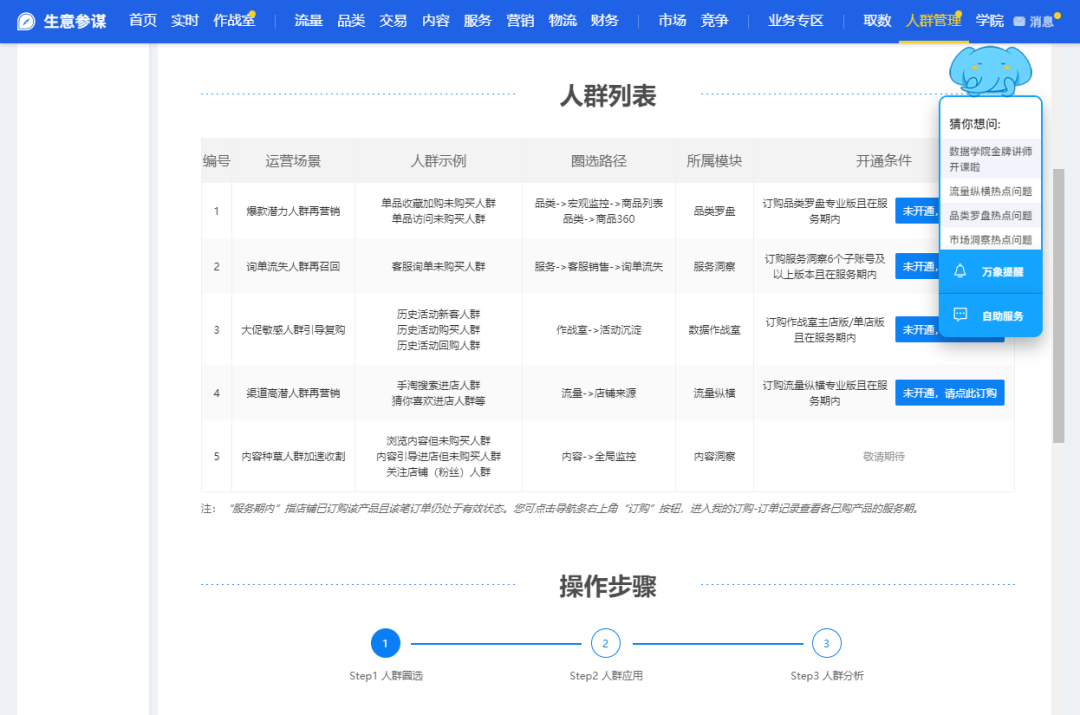This screenshot has width=1080, height=715.
Task: Click the 生意参谋 logo icon
Action: [x=26, y=21]
